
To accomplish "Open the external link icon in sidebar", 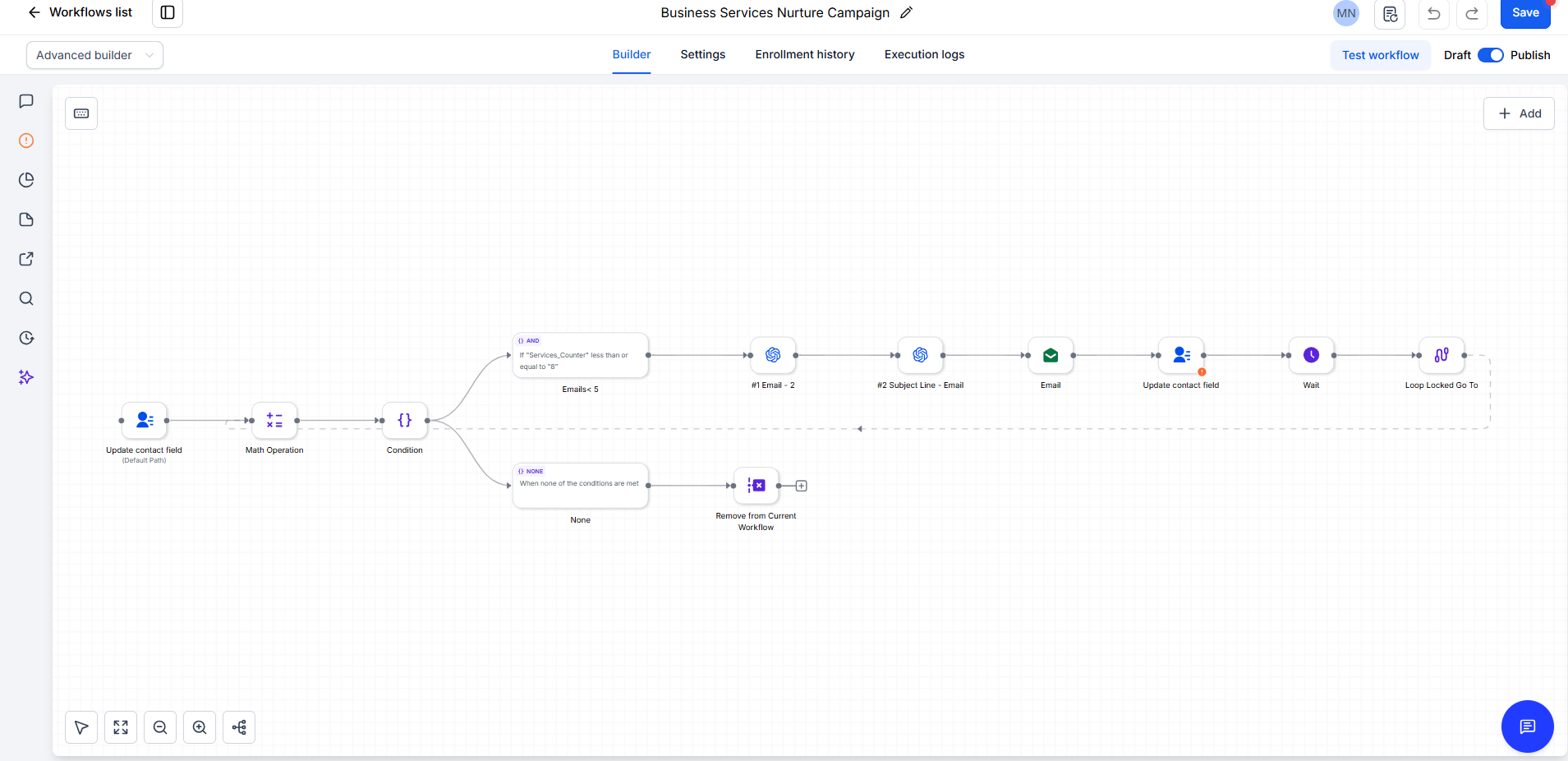I will click(x=26, y=259).
